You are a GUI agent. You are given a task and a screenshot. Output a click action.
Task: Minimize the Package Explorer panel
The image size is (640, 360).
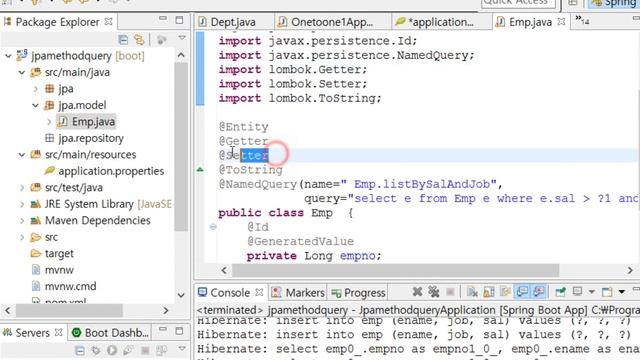(163, 19)
